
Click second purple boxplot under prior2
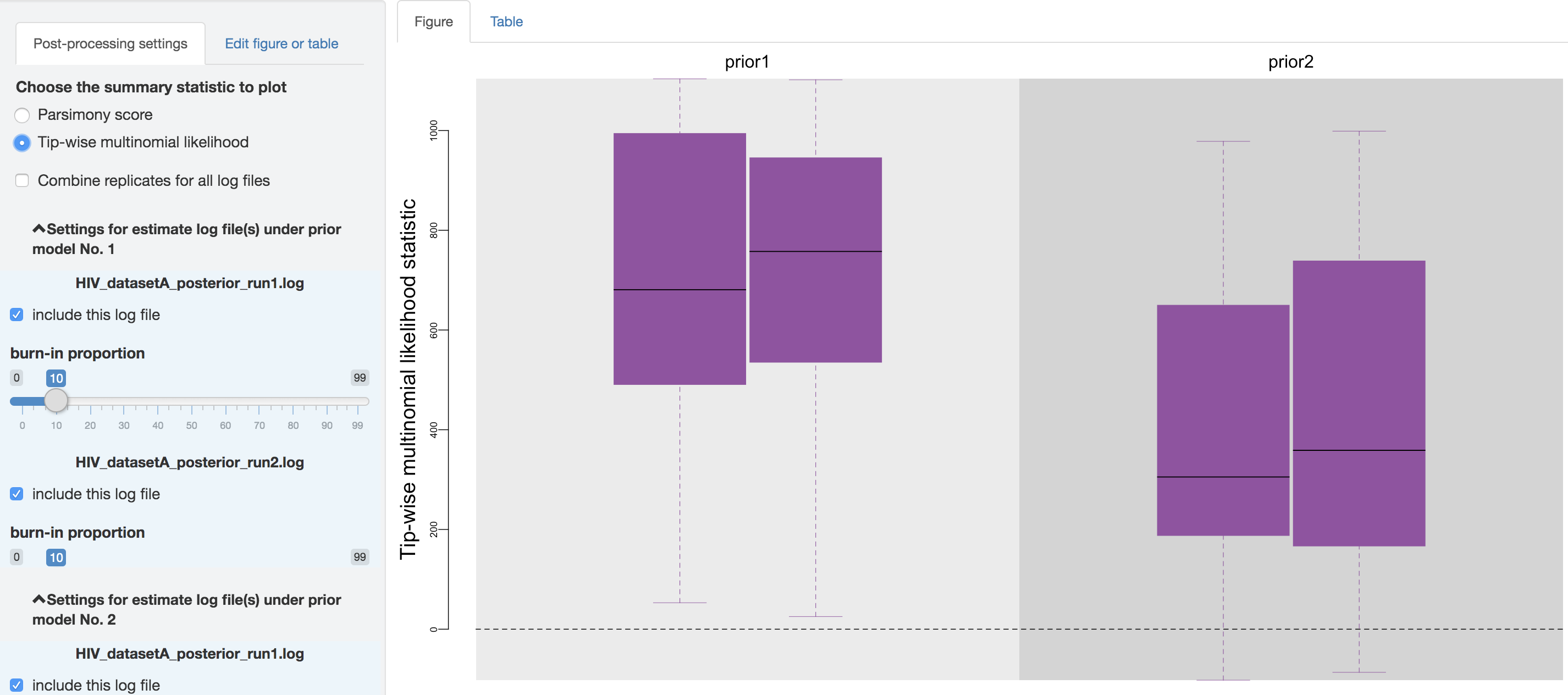tap(1359, 403)
